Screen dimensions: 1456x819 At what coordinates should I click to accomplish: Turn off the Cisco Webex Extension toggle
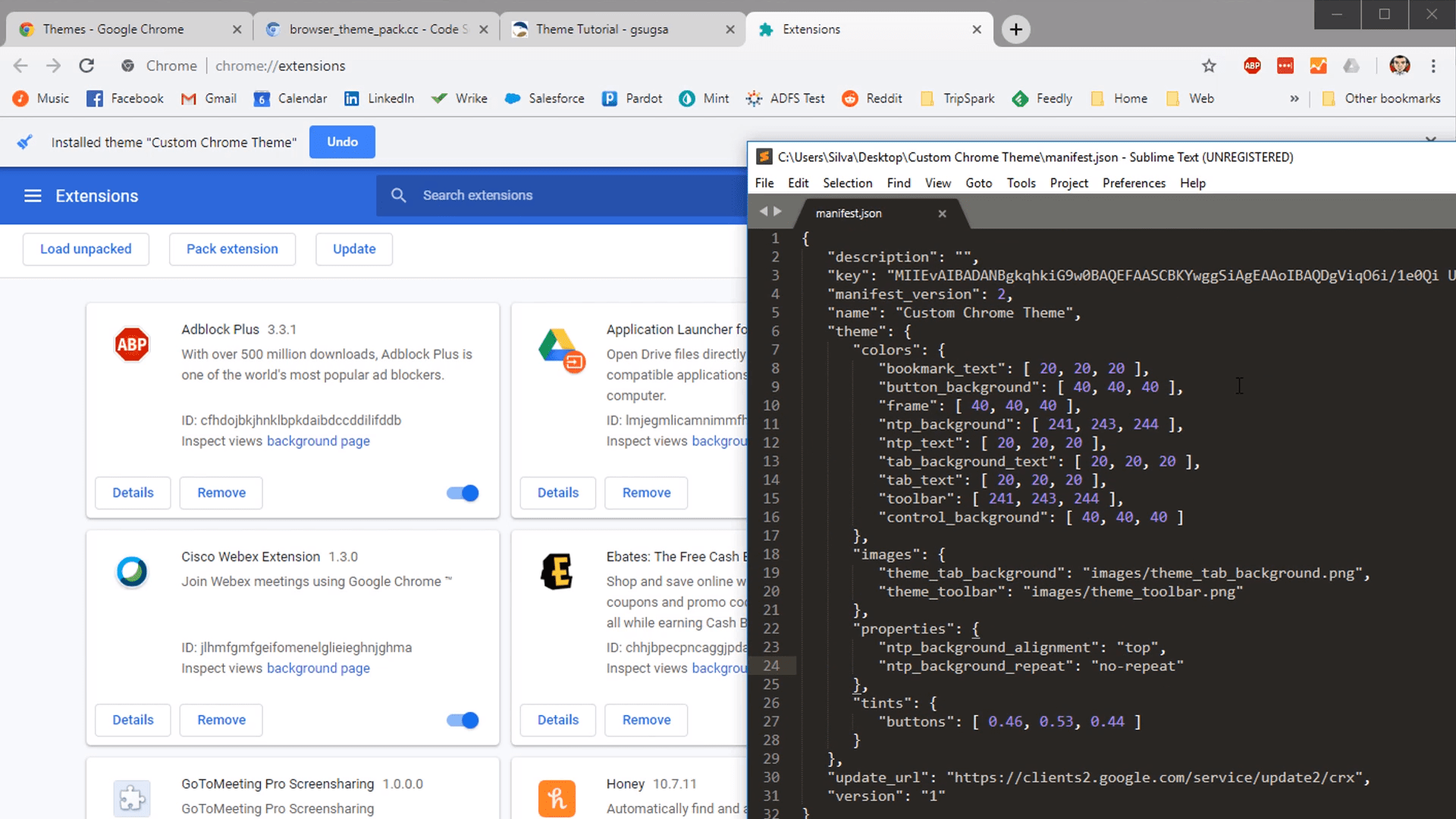click(463, 720)
